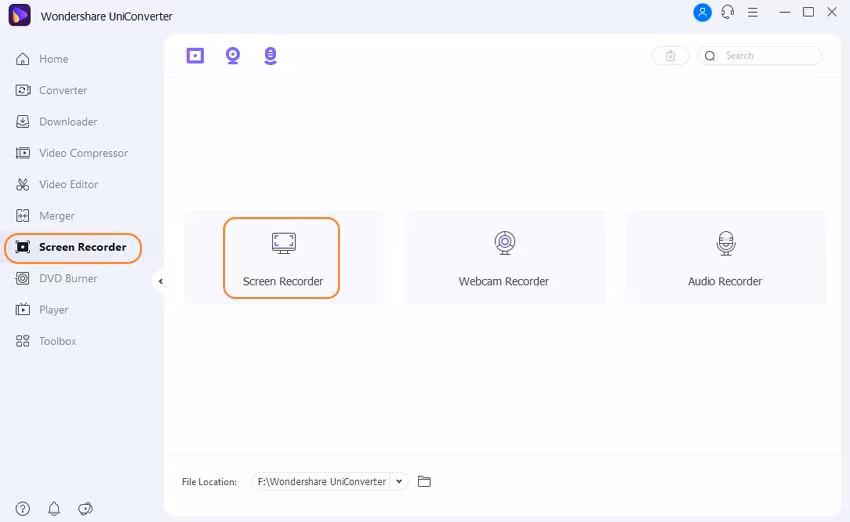The image size is (850, 522).
Task: Open the help question mark icon
Action: 23,508
